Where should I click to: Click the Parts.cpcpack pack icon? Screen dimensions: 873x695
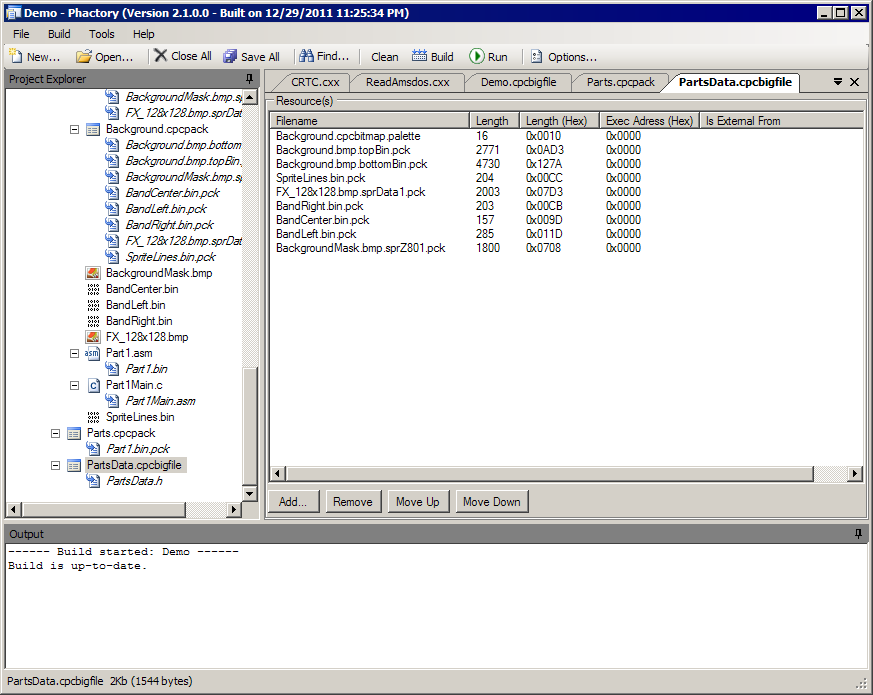[x=73, y=433]
